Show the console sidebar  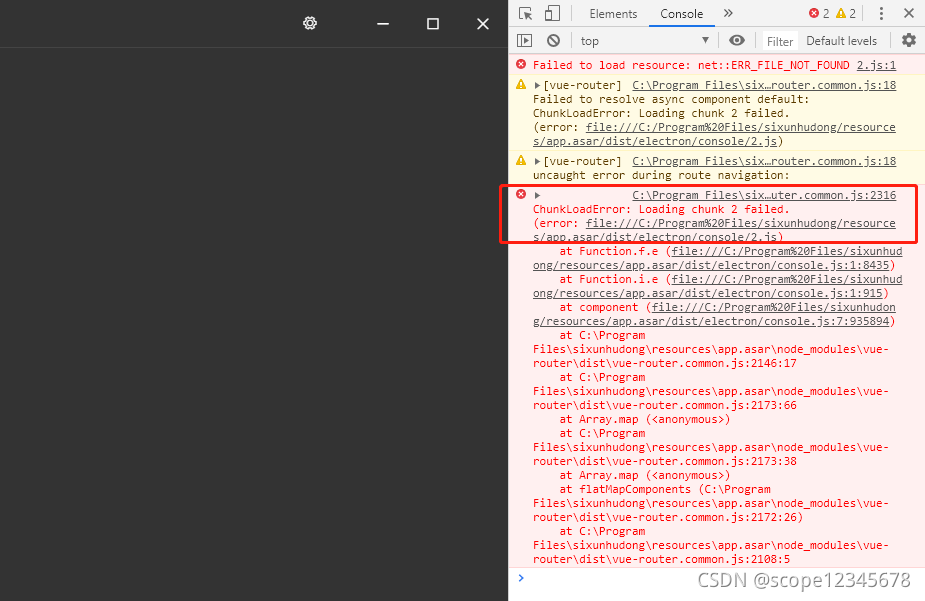point(524,40)
